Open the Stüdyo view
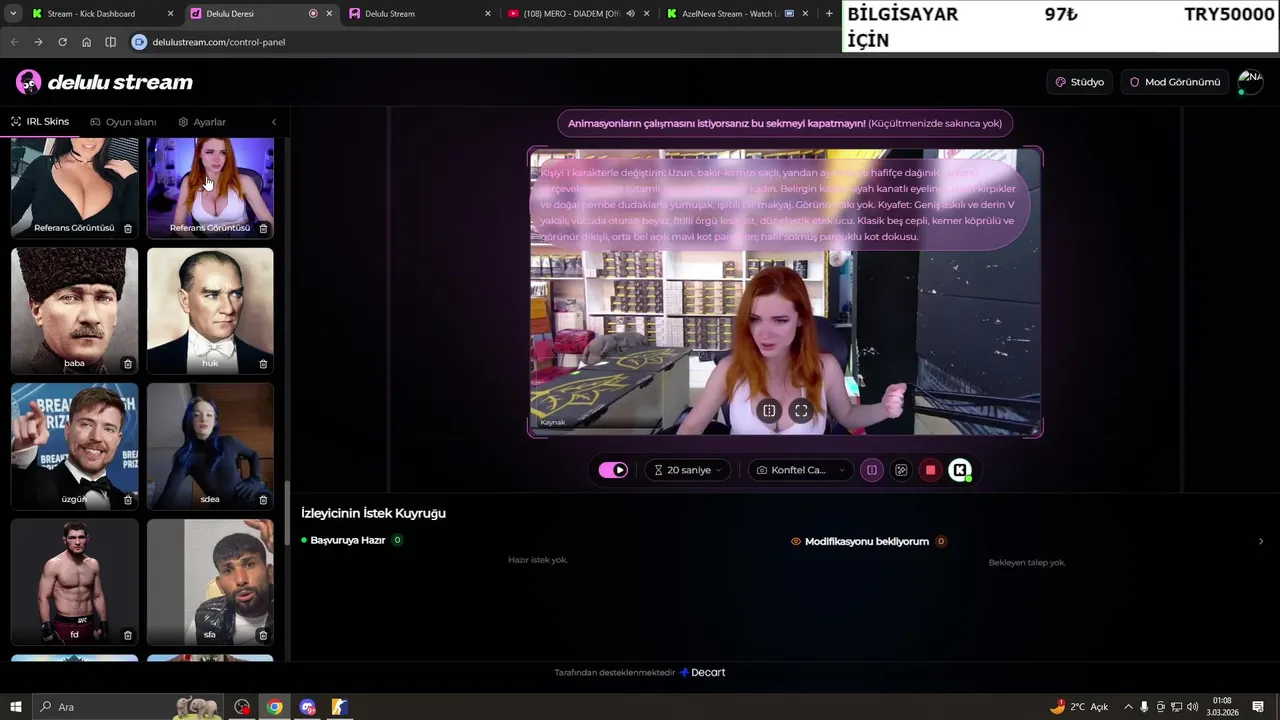Viewport: 1280px width, 720px height. click(x=1080, y=82)
